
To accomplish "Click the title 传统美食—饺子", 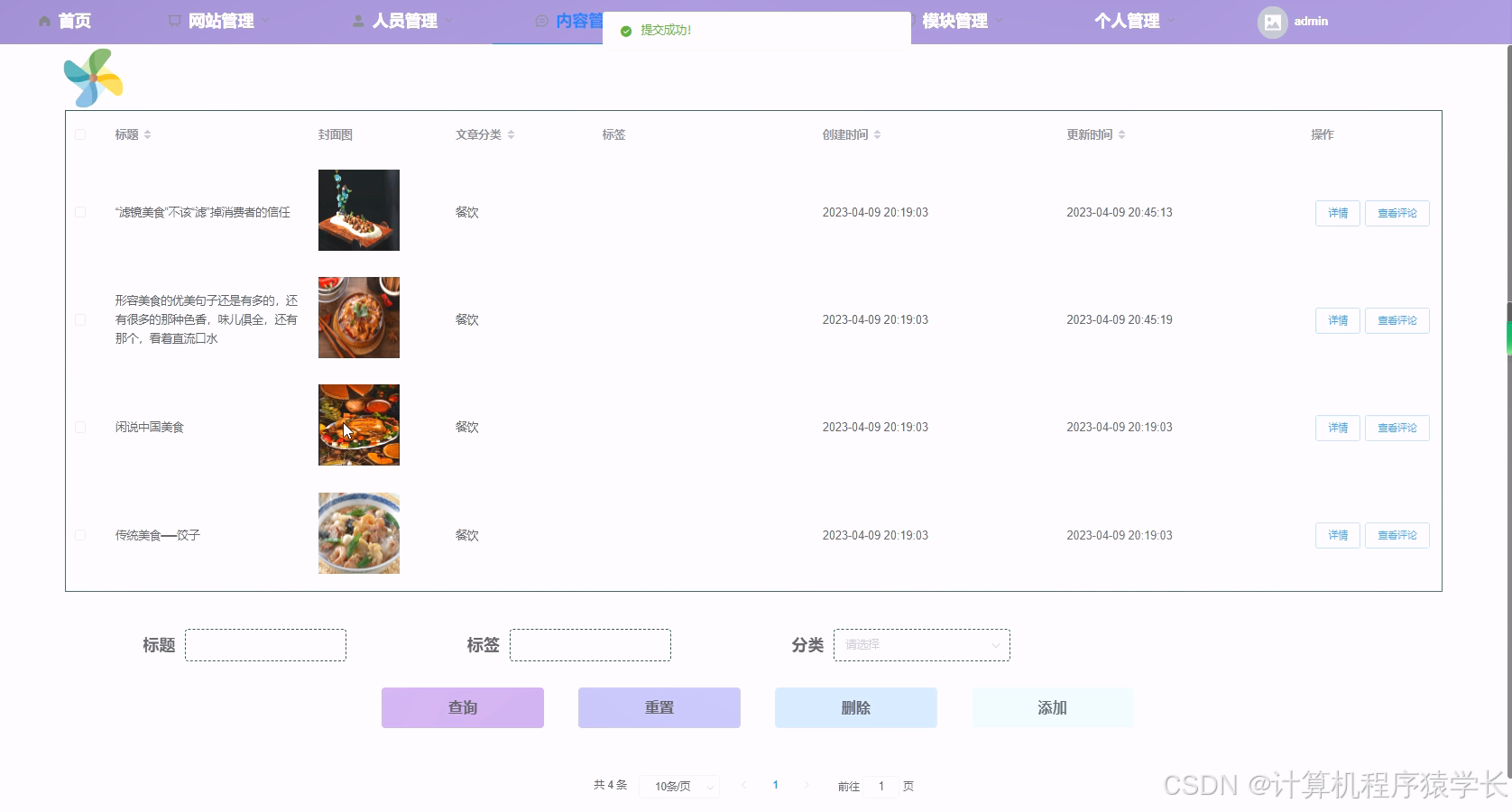I will (x=158, y=535).
